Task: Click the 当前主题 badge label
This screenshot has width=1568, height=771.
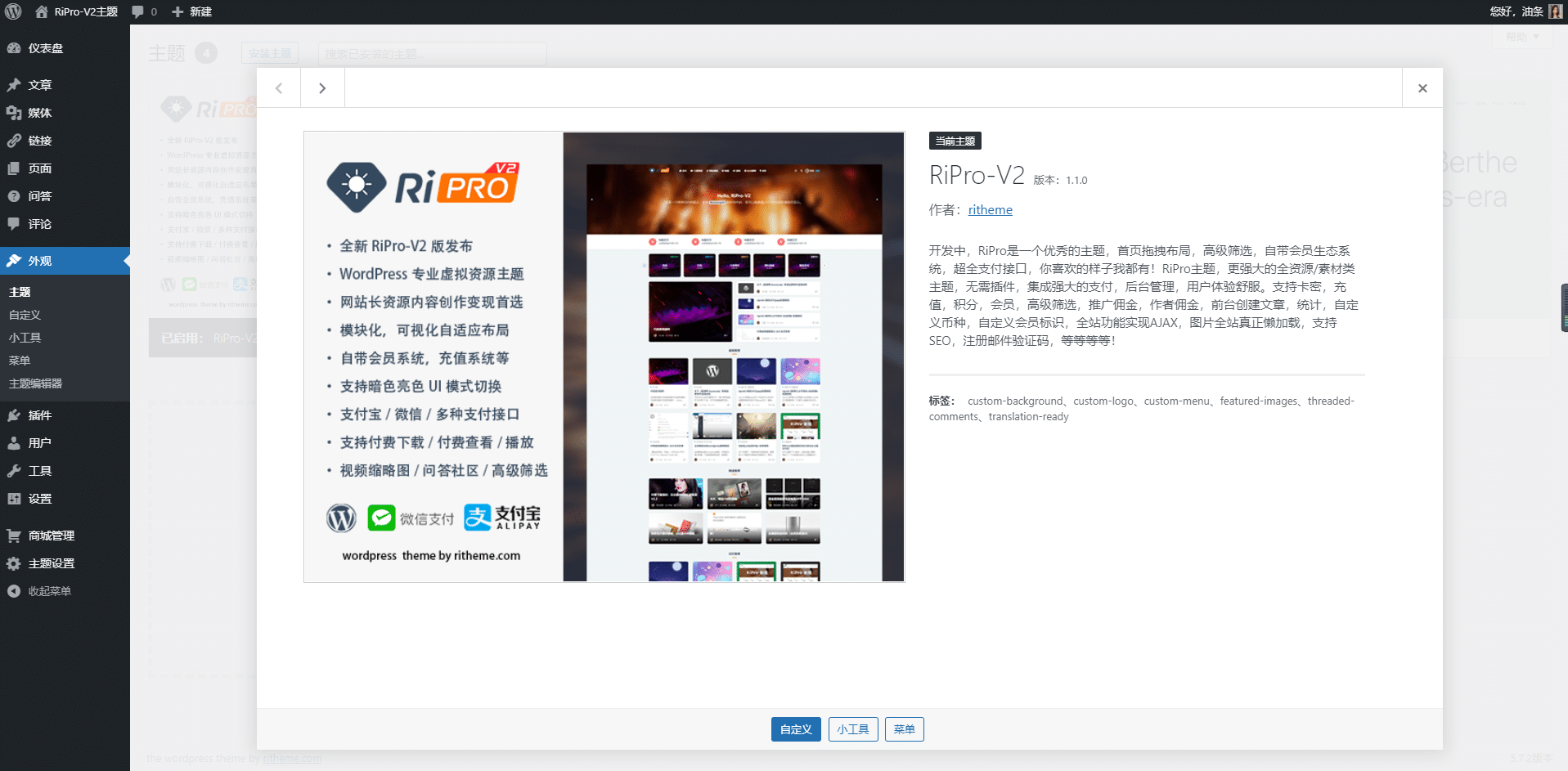Action: [x=955, y=141]
